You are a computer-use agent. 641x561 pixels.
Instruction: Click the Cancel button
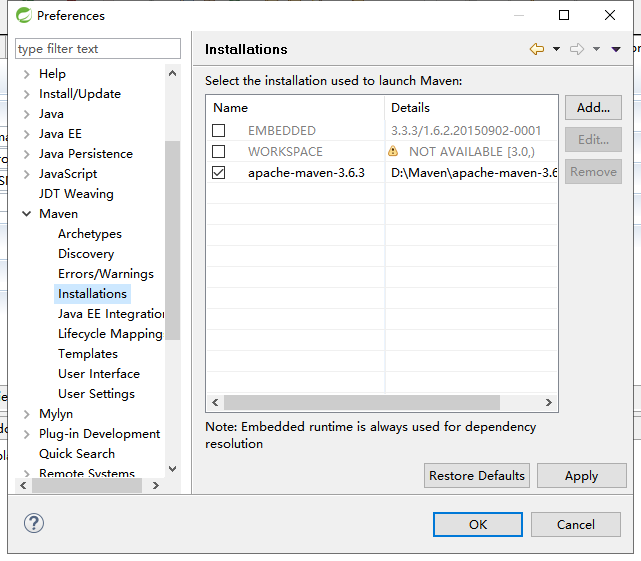pos(576,524)
